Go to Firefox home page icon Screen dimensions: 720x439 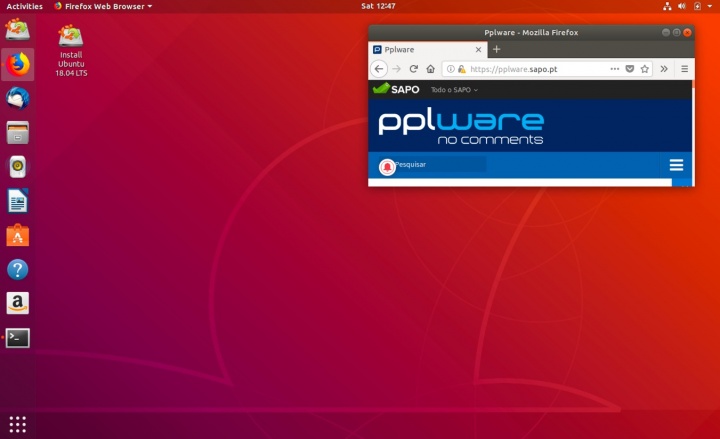[x=430, y=69]
